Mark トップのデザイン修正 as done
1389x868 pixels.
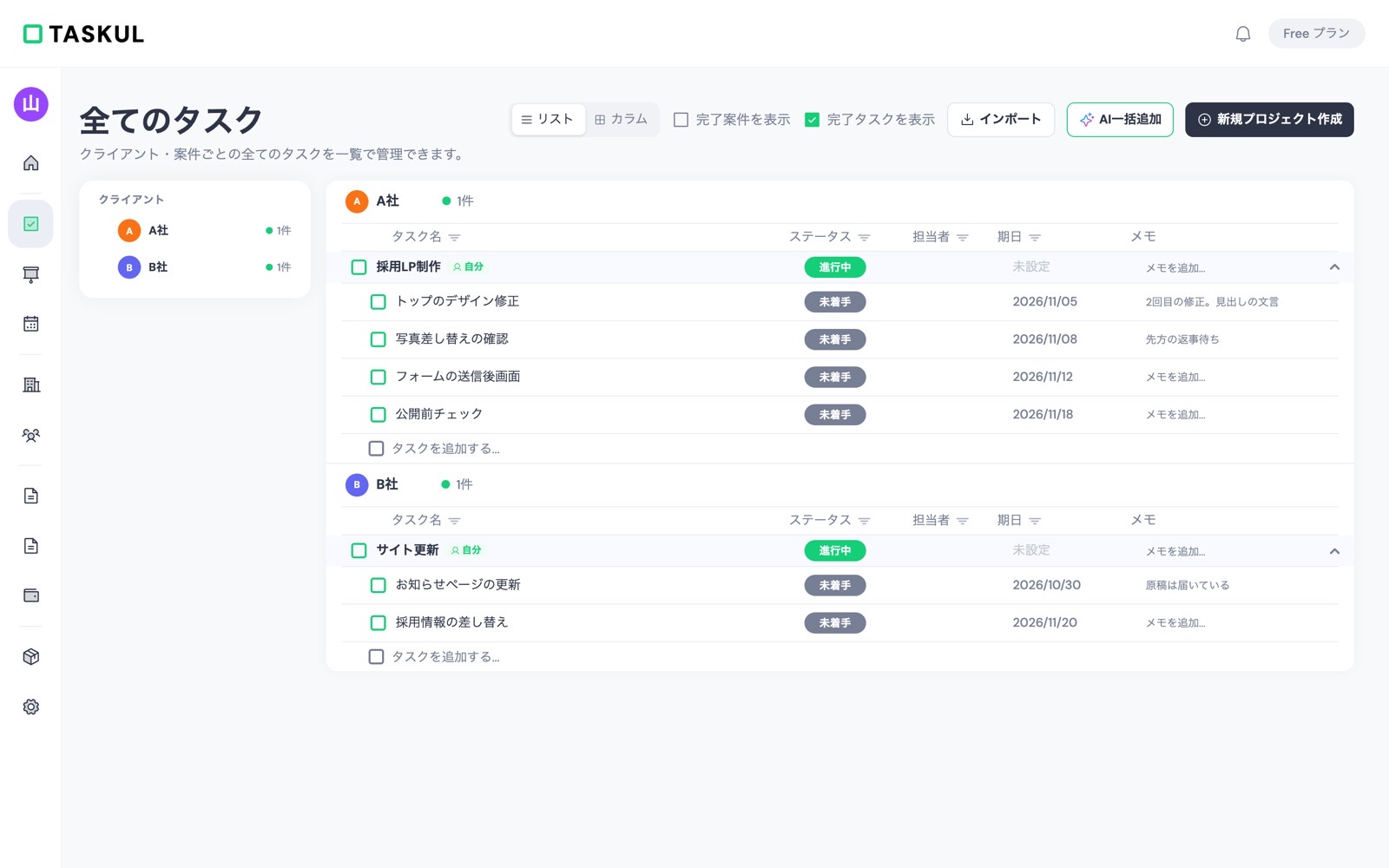(379, 302)
